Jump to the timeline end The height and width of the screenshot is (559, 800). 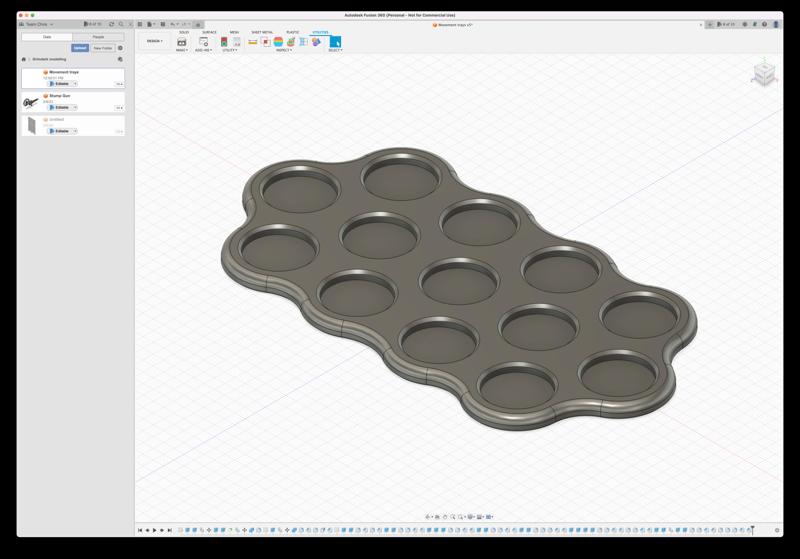pyautogui.click(x=170, y=530)
